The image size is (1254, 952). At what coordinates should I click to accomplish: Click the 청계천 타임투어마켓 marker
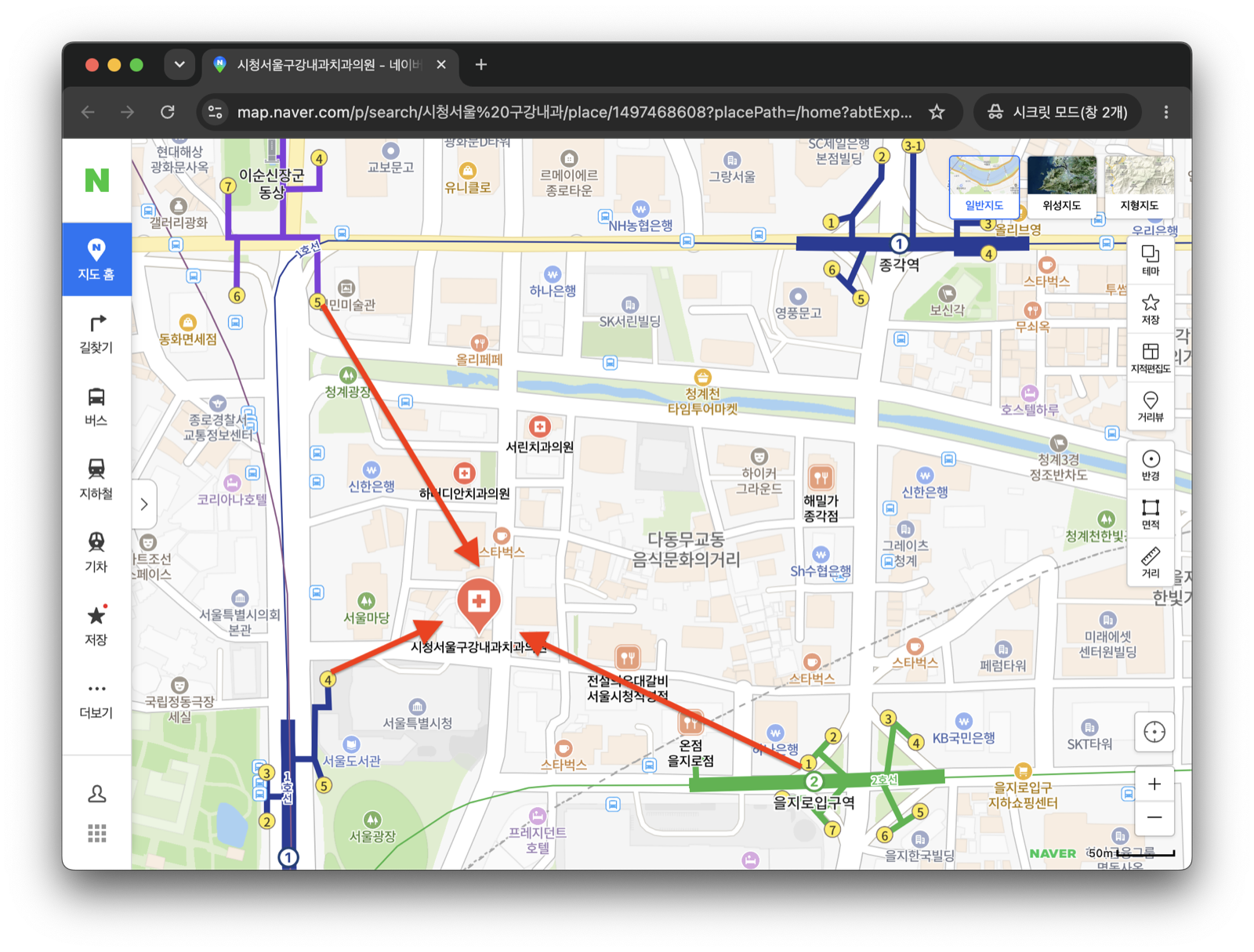point(702,377)
